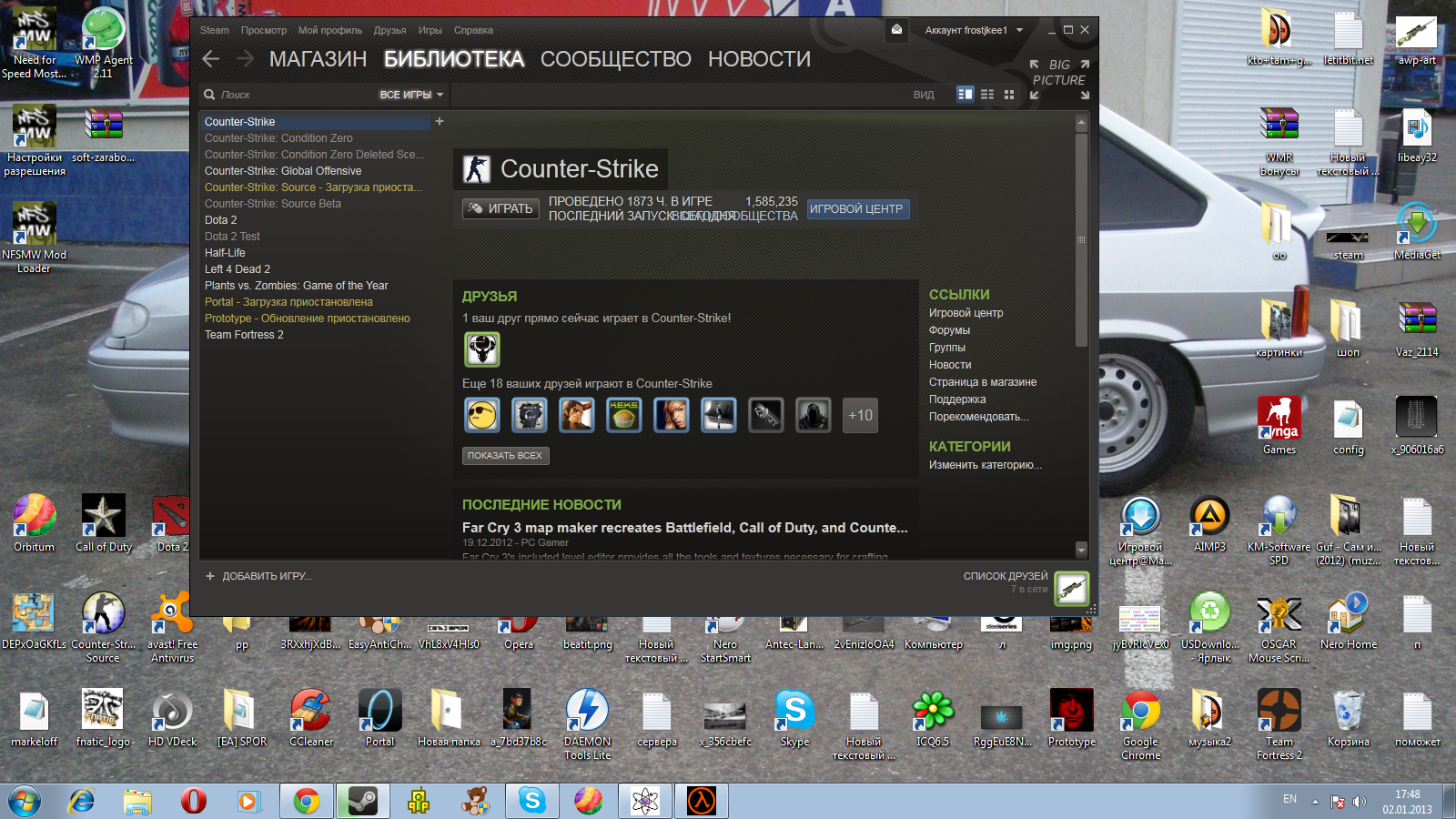Click the ИГРАТЬ button
The height and width of the screenshot is (819, 1456).
(500, 208)
